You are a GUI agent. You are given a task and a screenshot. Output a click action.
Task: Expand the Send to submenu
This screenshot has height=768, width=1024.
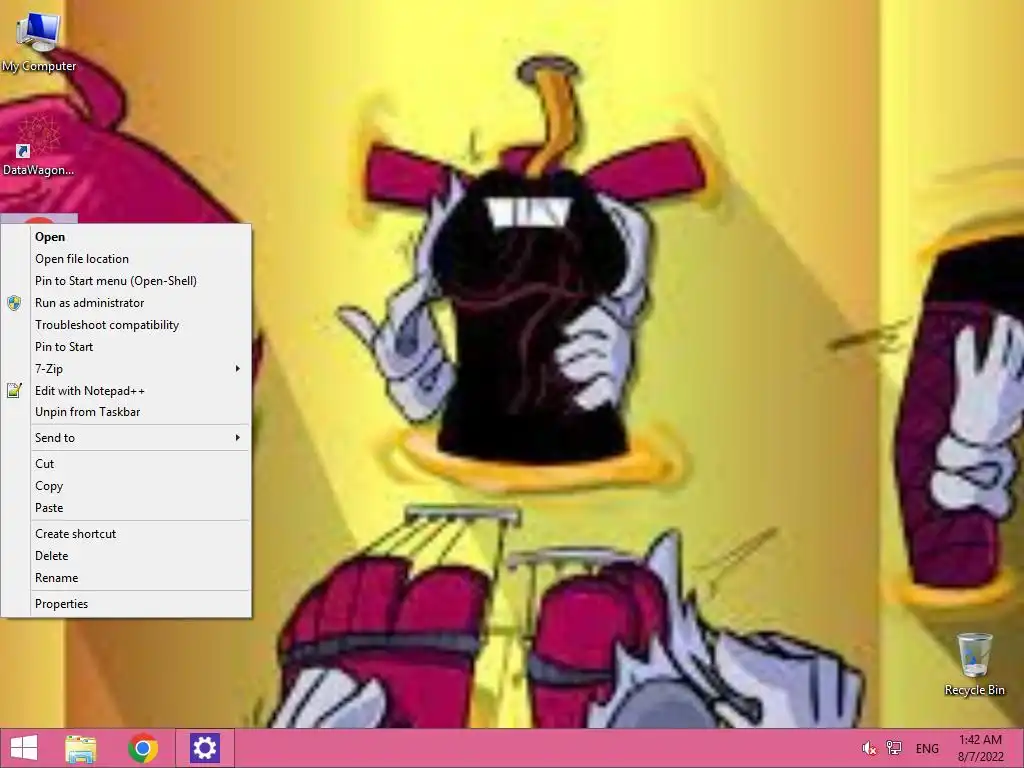(x=126, y=438)
